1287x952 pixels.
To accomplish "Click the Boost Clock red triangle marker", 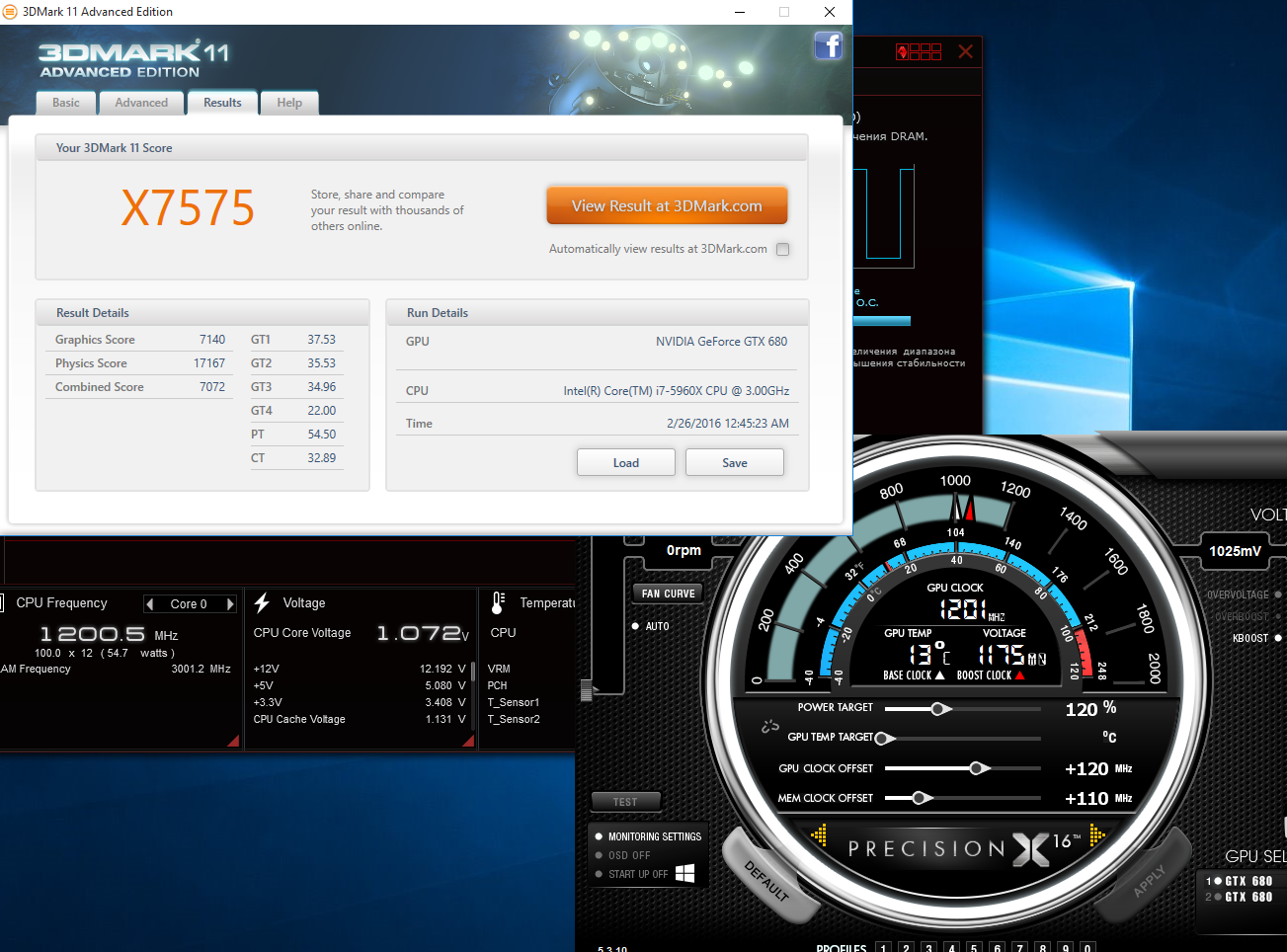I will (1019, 675).
